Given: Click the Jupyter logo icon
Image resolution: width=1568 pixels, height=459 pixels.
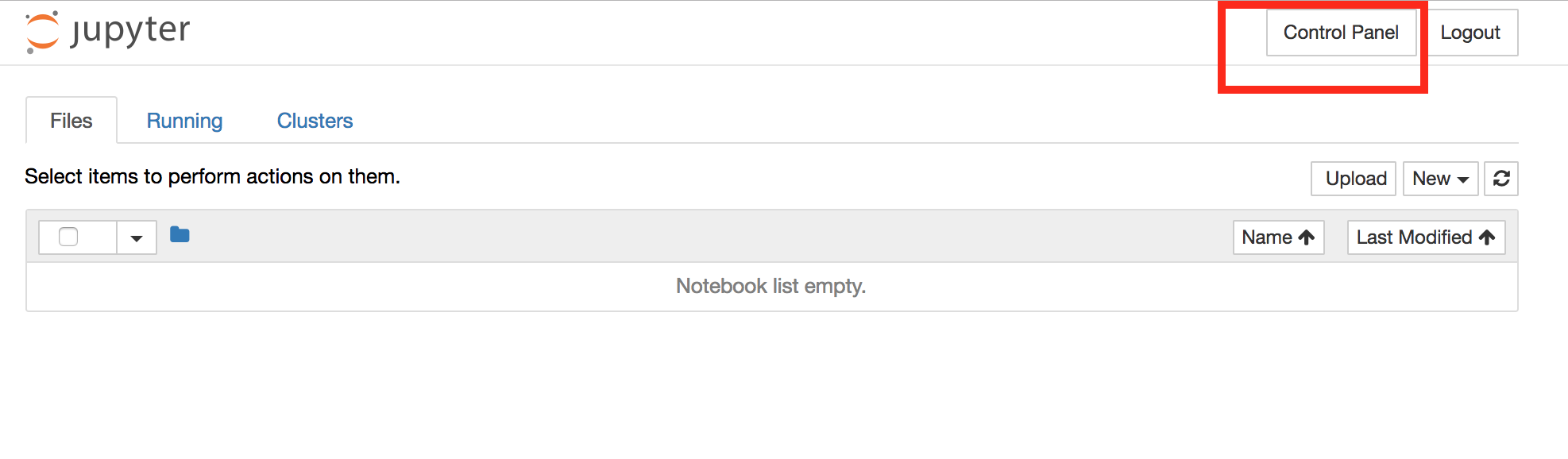Looking at the screenshot, I should point(42,32).
